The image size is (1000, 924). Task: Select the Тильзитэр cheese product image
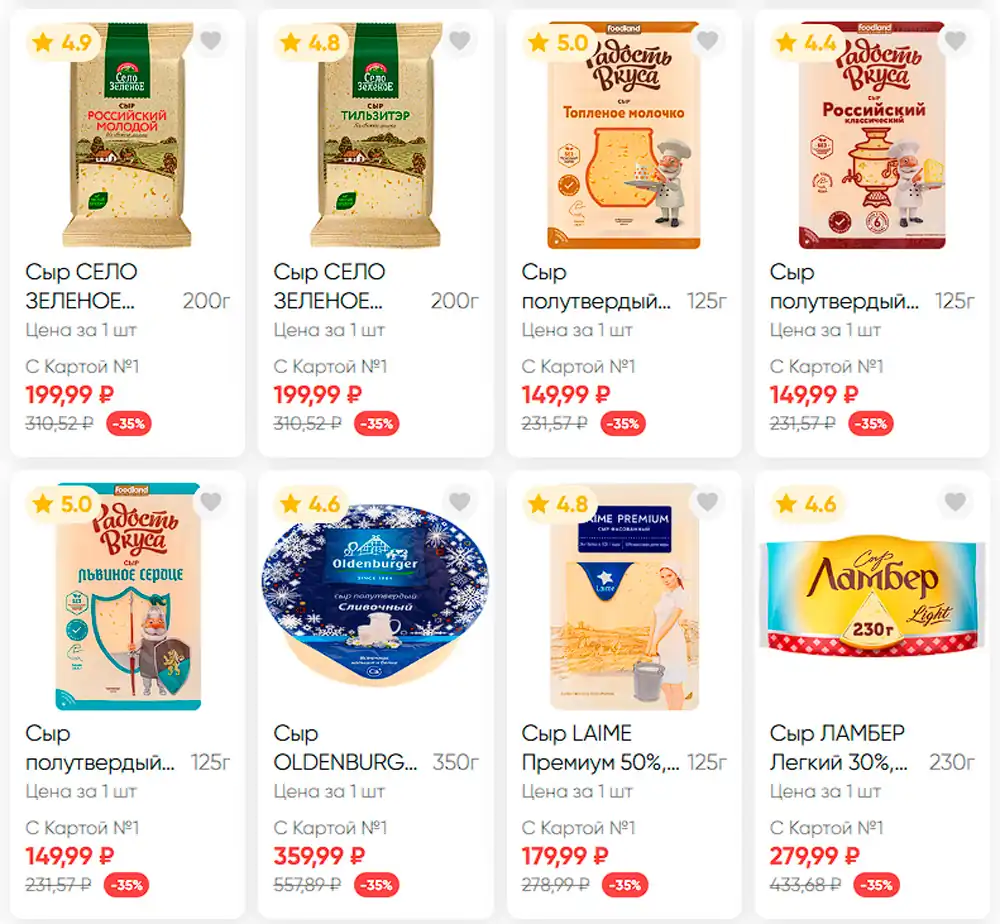376,135
